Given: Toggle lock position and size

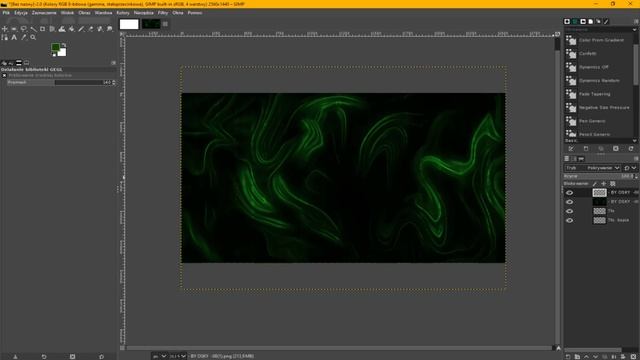Looking at the screenshot, I should pyautogui.click(x=604, y=184).
